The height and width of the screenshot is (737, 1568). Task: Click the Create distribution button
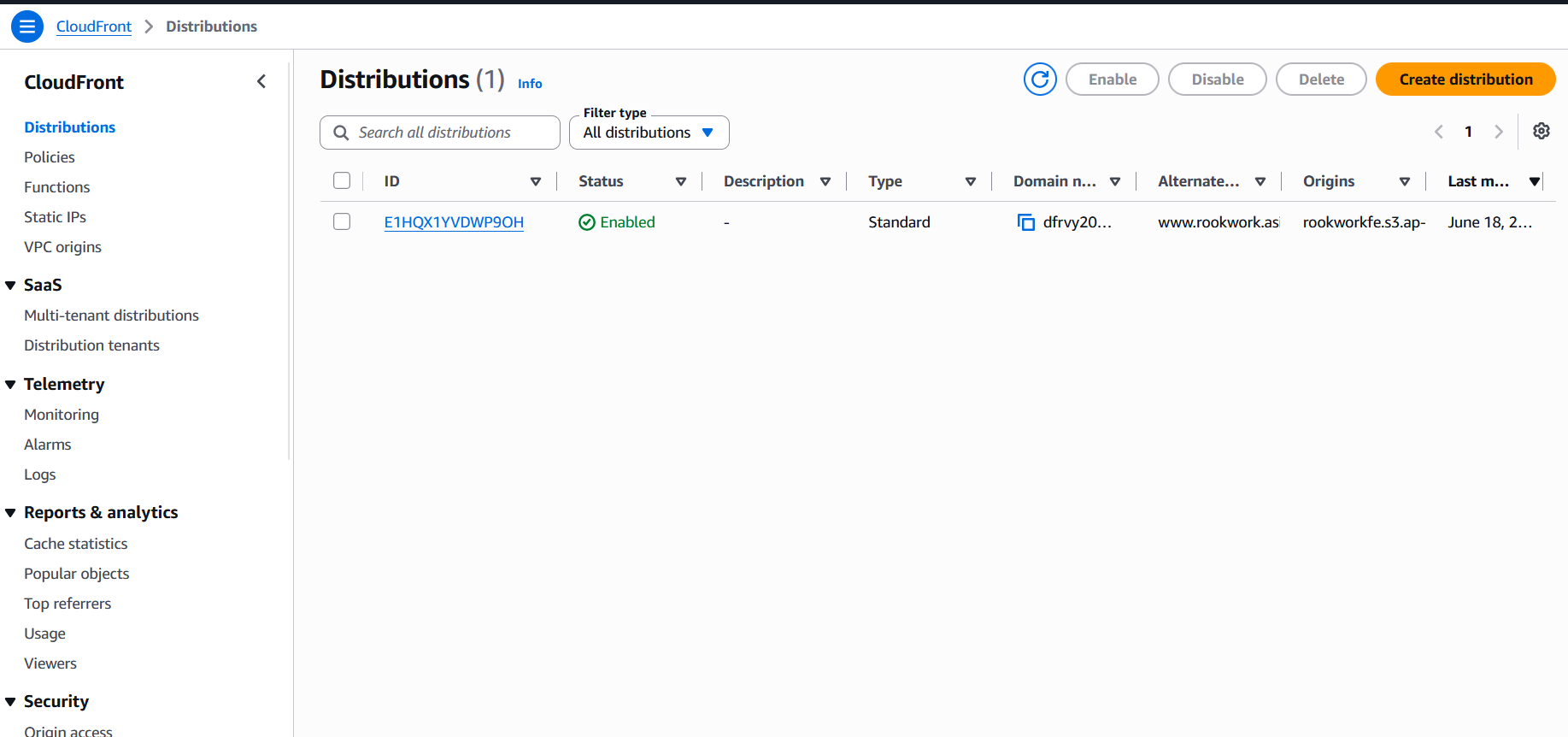tap(1465, 80)
